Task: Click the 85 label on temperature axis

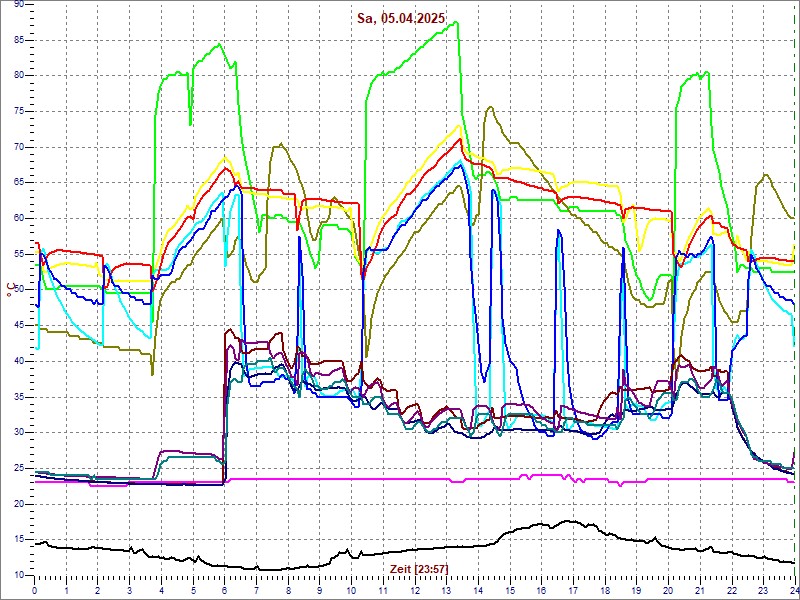Action: click(x=18, y=40)
